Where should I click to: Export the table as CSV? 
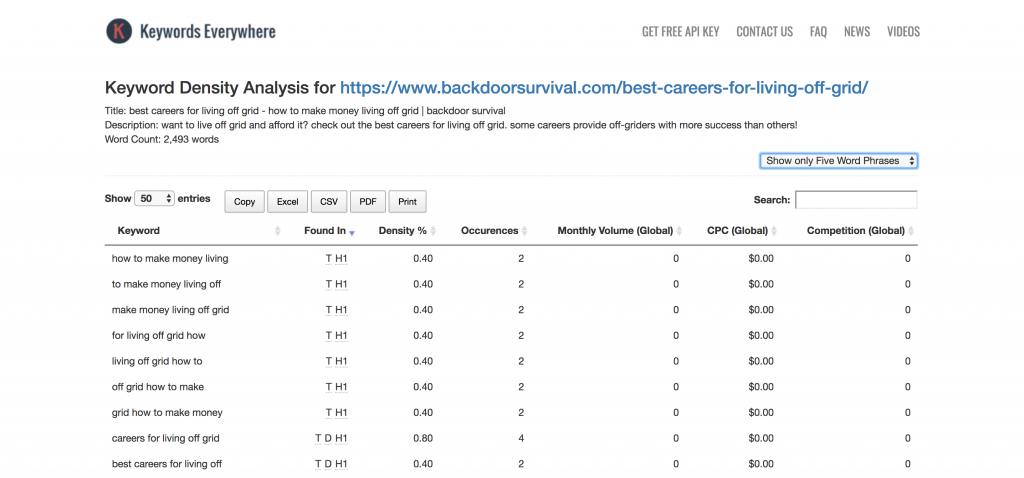pos(329,202)
